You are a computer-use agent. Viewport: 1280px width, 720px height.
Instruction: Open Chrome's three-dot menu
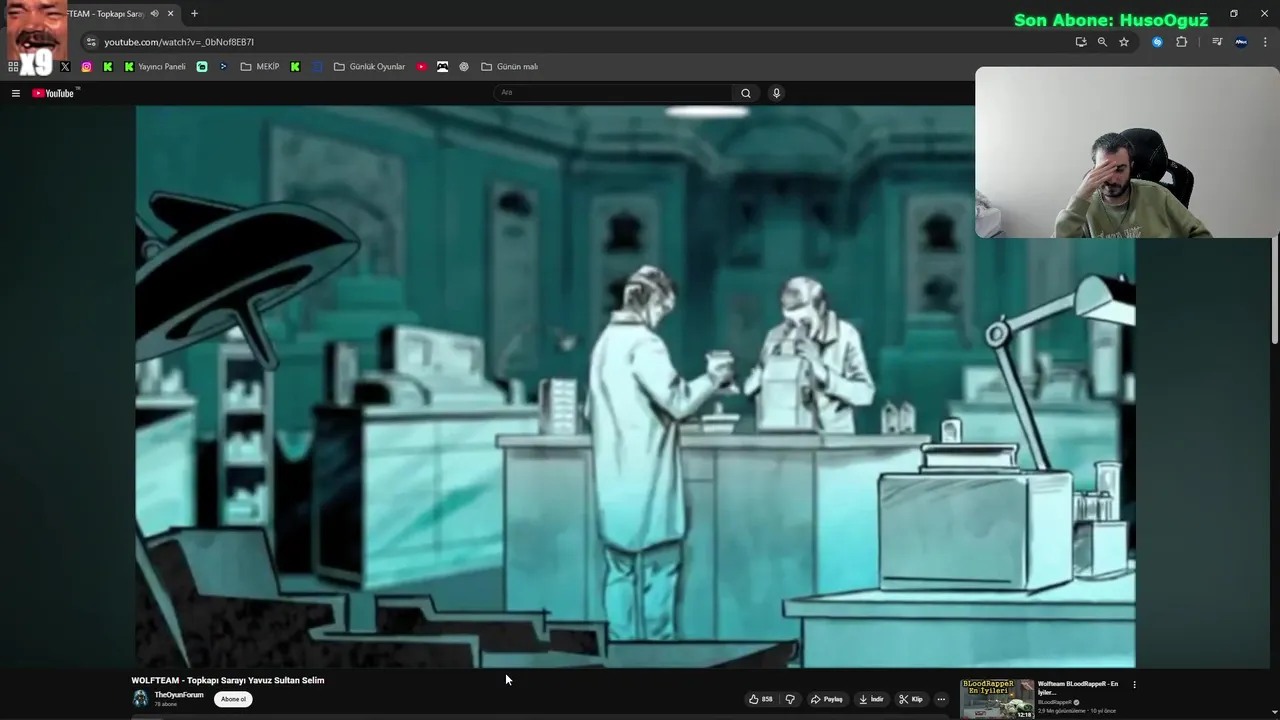coord(1265,42)
